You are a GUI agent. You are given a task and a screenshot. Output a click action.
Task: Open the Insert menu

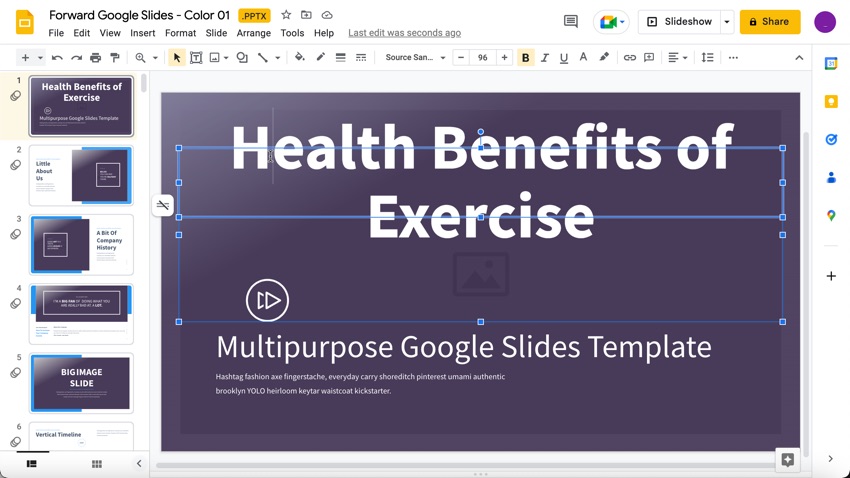click(x=143, y=33)
